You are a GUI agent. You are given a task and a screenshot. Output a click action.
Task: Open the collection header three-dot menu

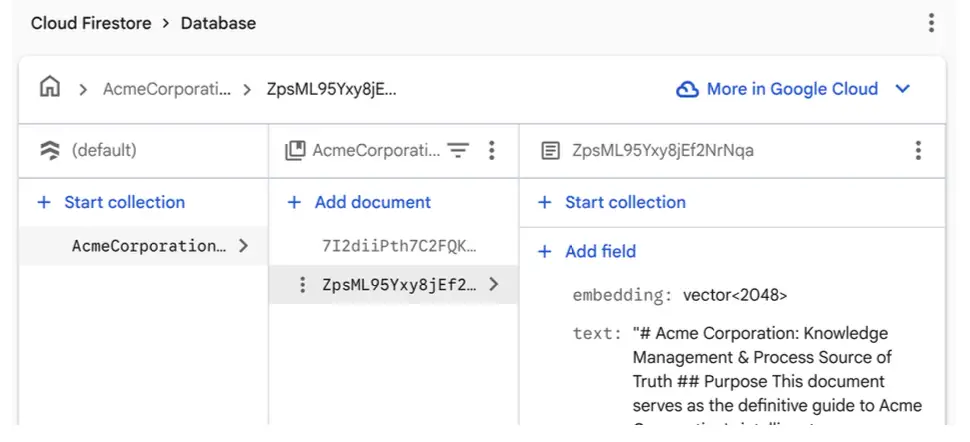[491, 150]
